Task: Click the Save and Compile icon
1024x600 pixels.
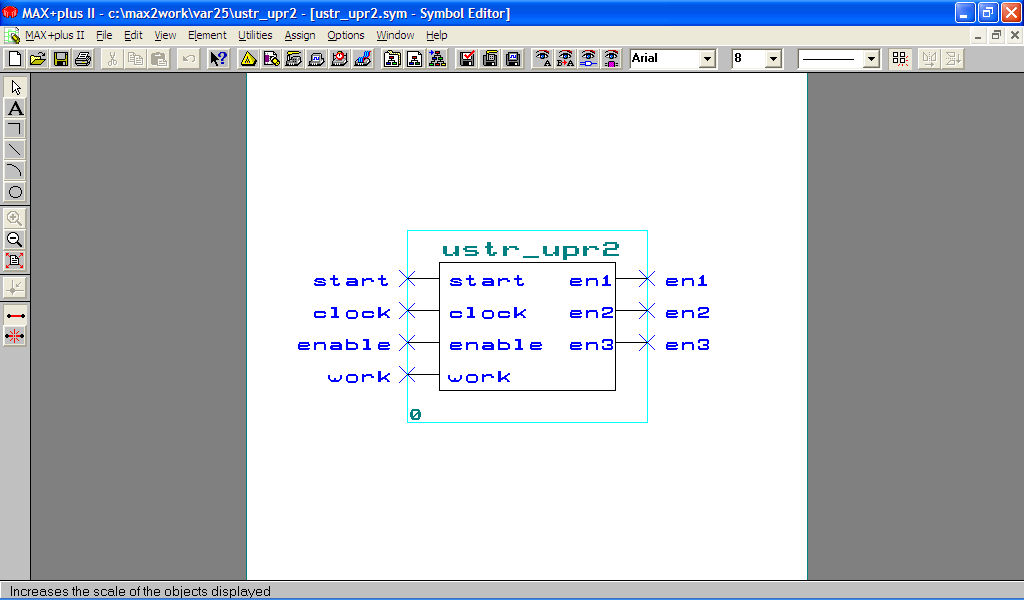Action: point(490,59)
